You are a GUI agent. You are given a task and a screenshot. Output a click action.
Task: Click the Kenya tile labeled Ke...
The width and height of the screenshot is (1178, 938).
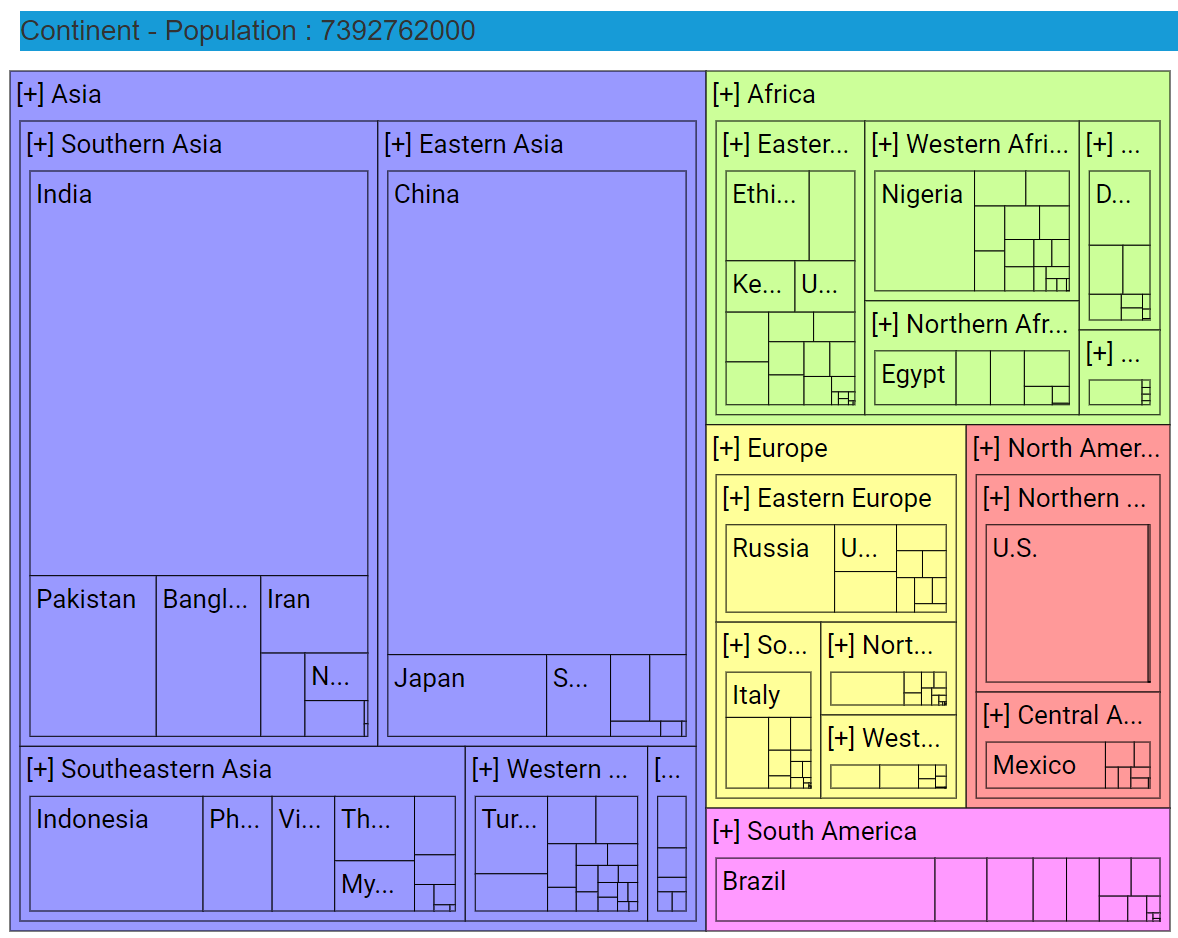point(760,286)
